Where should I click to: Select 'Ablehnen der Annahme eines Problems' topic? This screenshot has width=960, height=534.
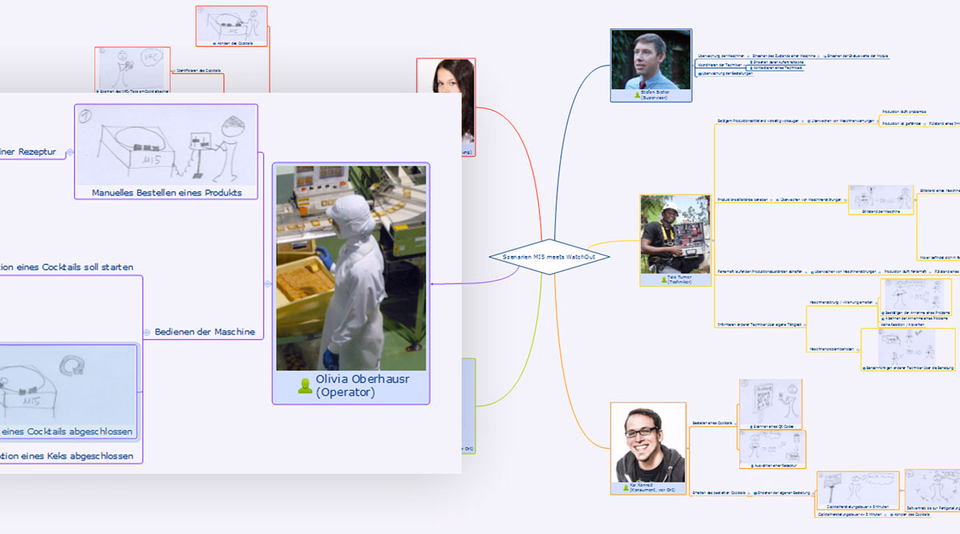click(915, 318)
